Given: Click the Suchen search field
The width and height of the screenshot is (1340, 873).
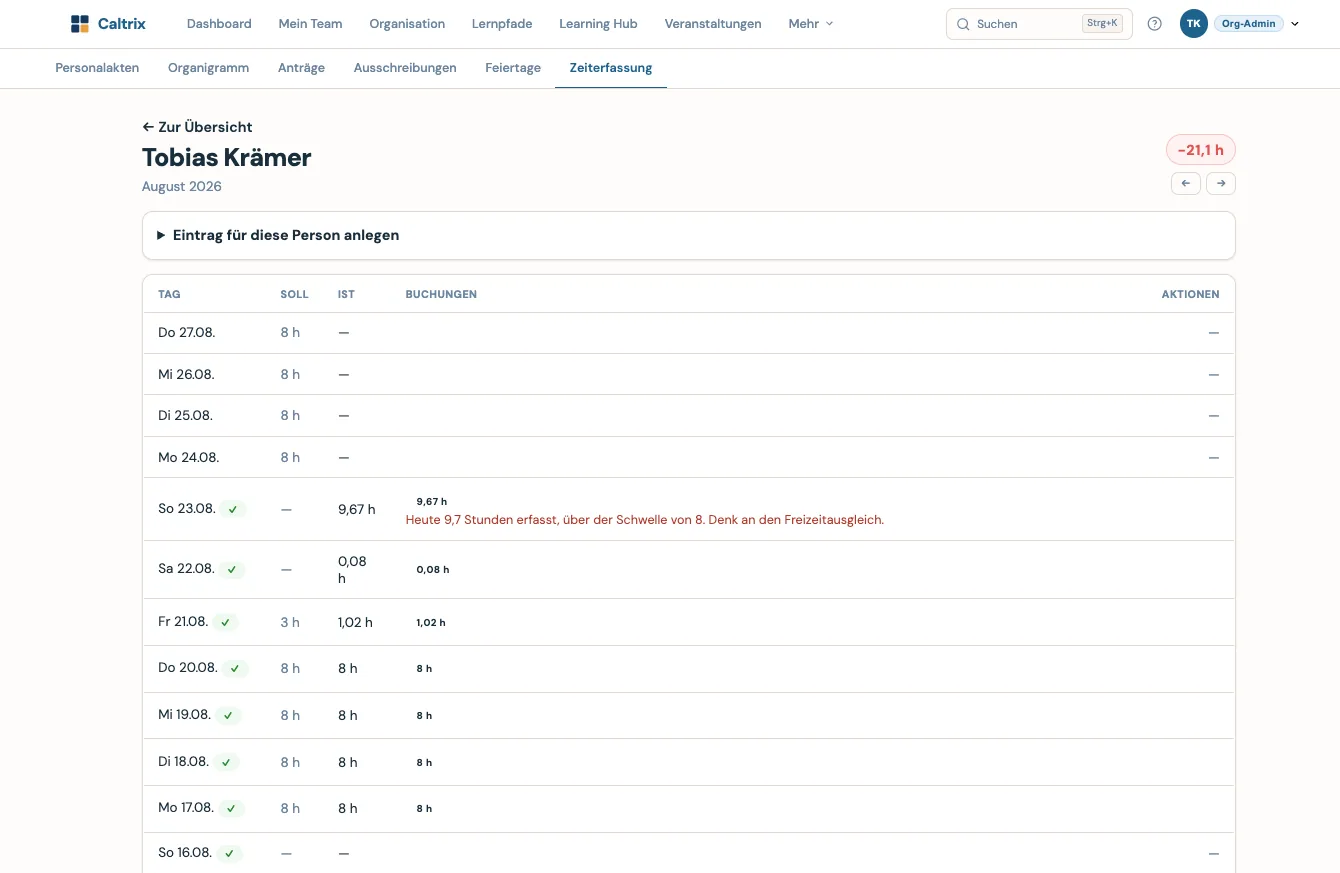Looking at the screenshot, I should (1039, 24).
